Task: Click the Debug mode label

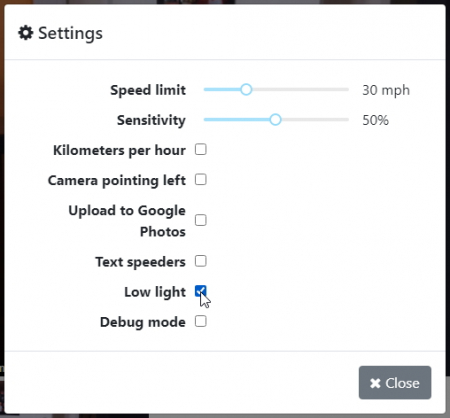Action: [x=143, y=322]
